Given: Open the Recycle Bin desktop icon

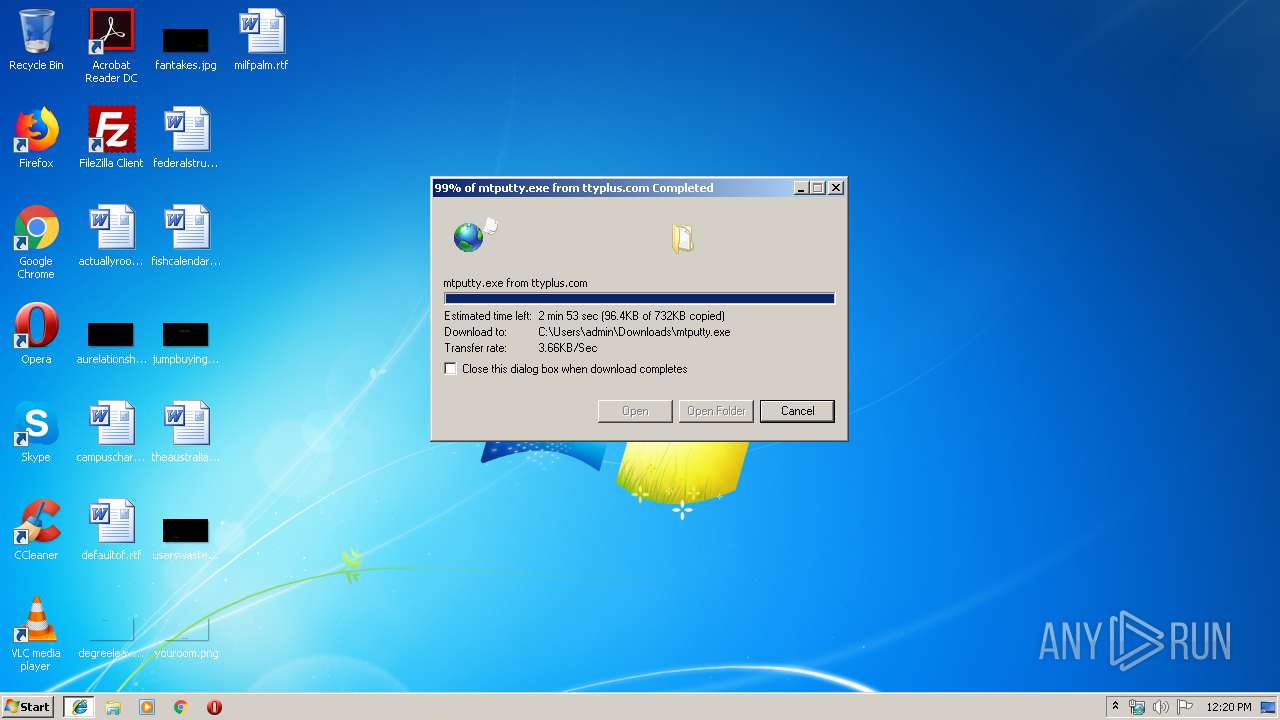Looking at the screenshot, I should pyautogui.click(x=36, y=40).
